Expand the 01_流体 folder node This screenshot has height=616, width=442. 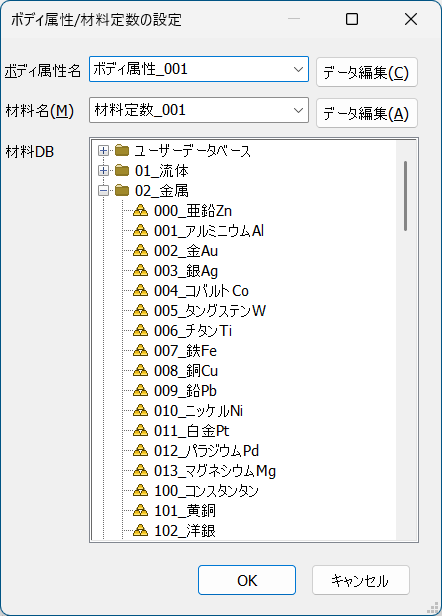pos(103,170)
